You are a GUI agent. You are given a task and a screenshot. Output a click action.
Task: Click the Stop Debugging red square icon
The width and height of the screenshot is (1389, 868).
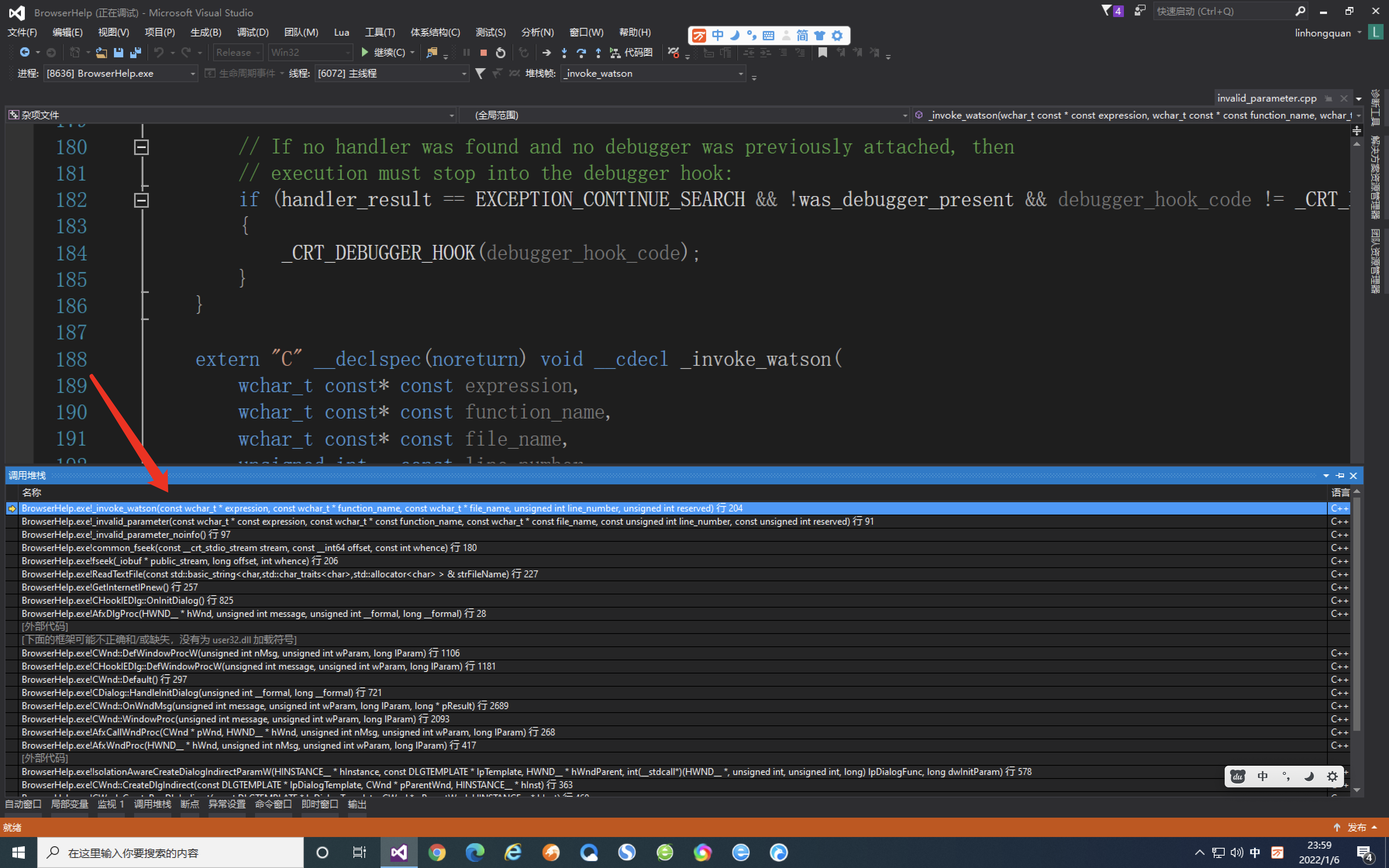[483, 52]
